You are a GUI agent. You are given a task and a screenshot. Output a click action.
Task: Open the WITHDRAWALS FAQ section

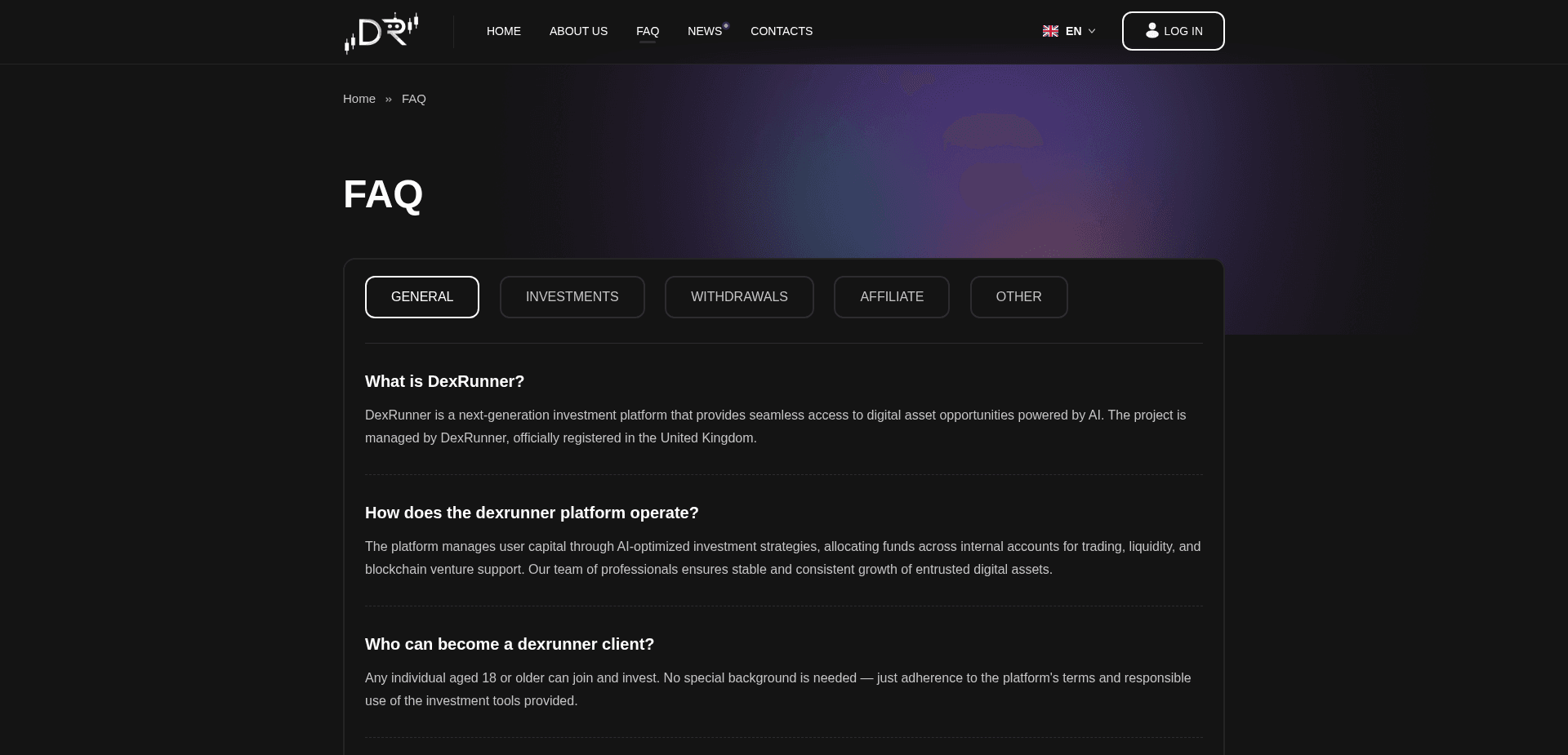(x=739, y=297)
